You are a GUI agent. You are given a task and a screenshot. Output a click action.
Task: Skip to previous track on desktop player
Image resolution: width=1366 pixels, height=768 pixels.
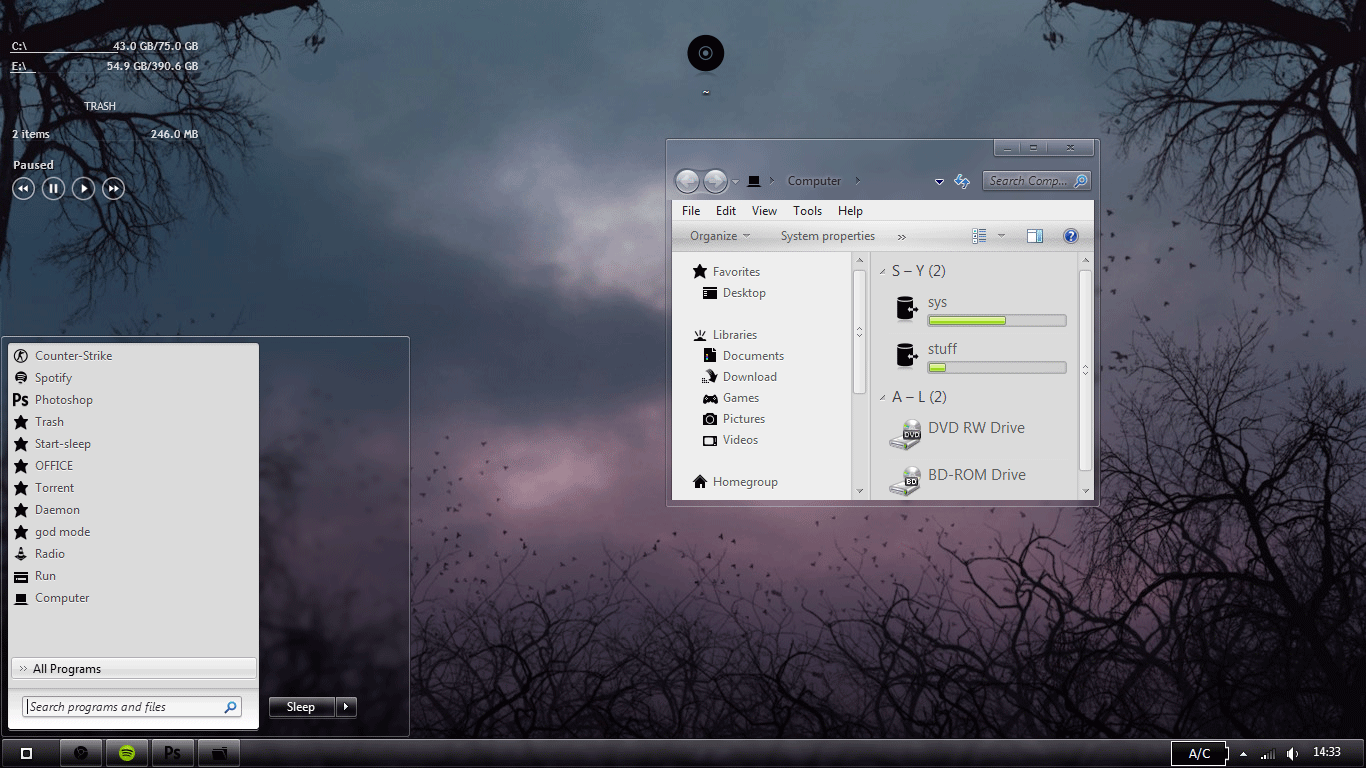23,188
